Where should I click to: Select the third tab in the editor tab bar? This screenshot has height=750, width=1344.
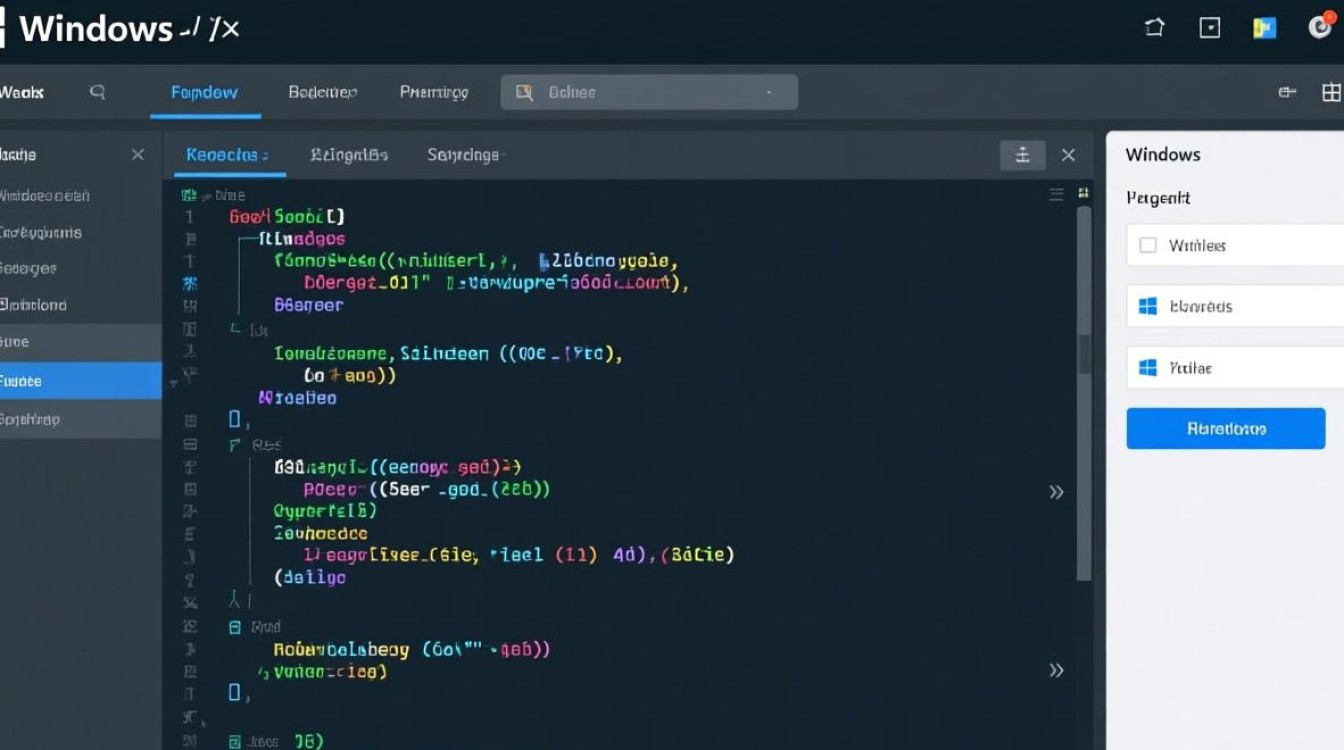point(464,155)
